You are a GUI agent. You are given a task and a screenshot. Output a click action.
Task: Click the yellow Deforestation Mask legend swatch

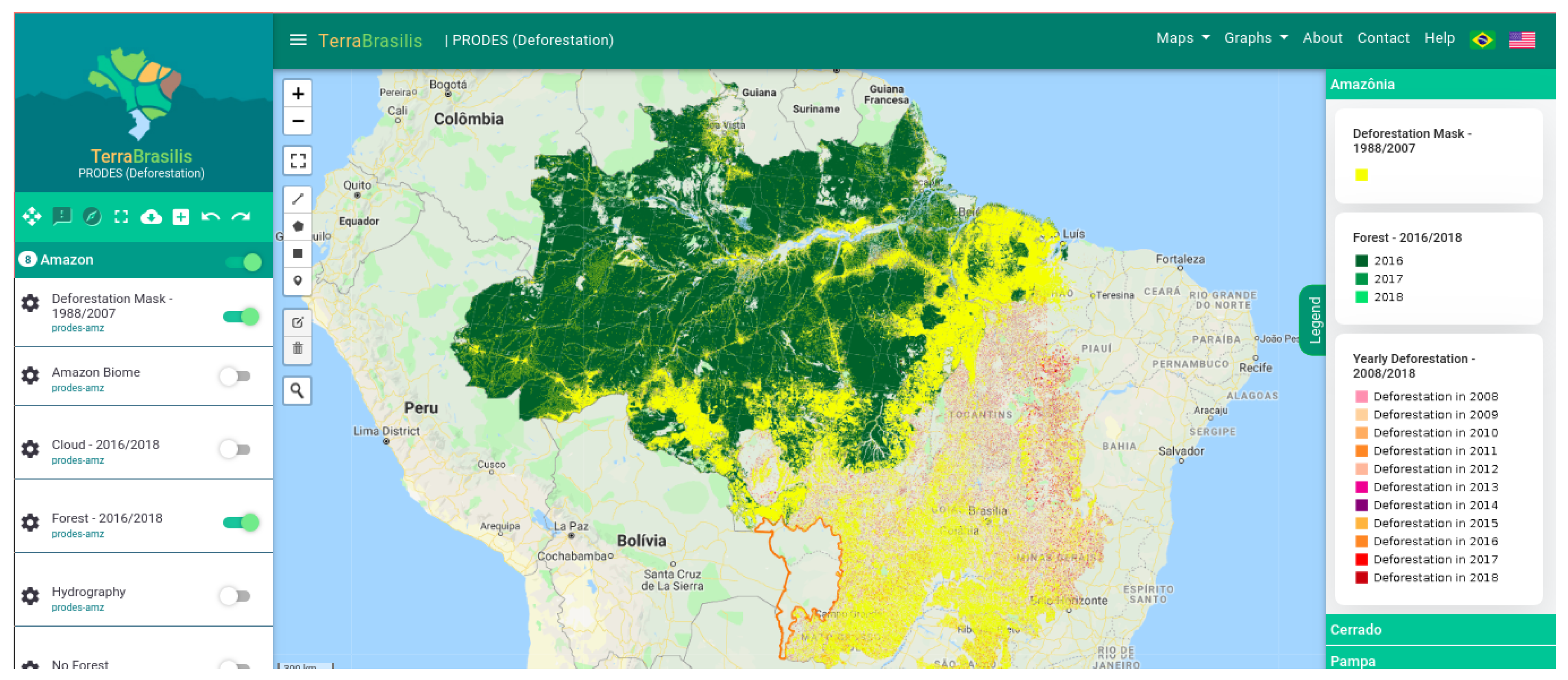tap(1362, 175)
